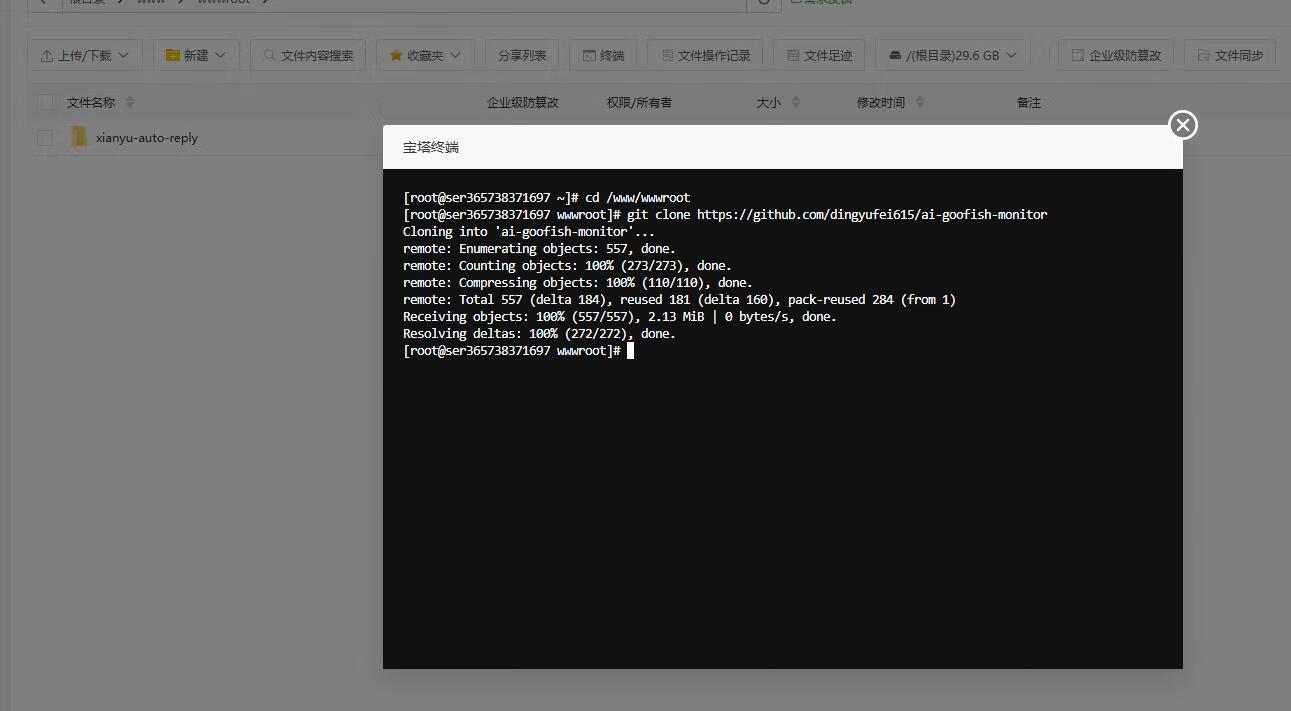The image size is (1291, 711).
Task: Click the folder-plus icon on 新建
Action: click(173, 55)
